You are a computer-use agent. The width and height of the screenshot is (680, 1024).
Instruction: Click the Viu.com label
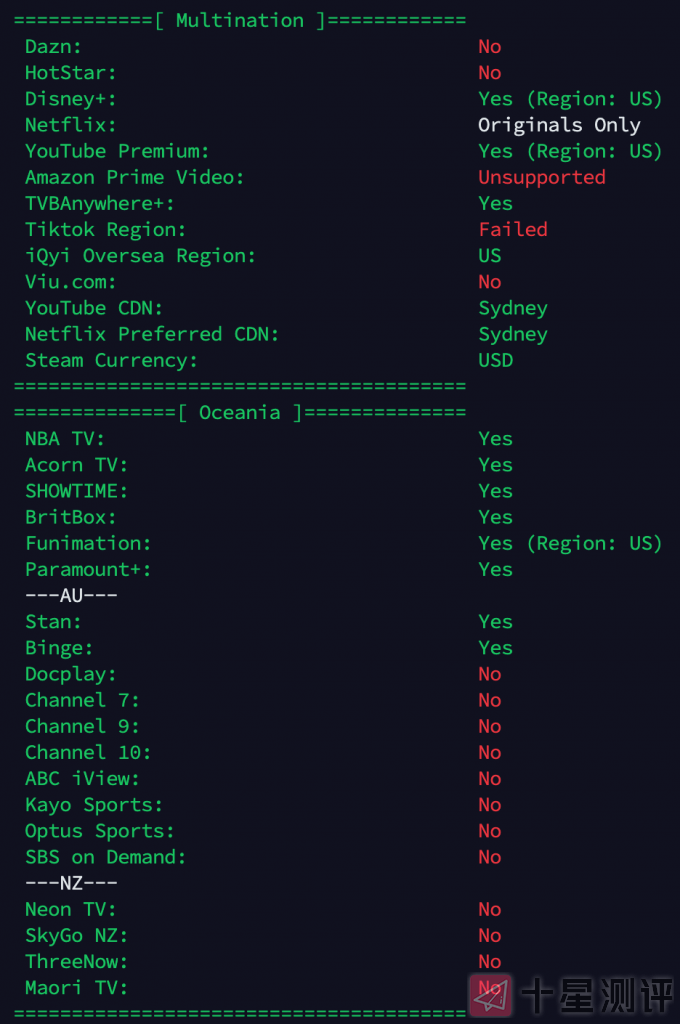coord(70,282)
